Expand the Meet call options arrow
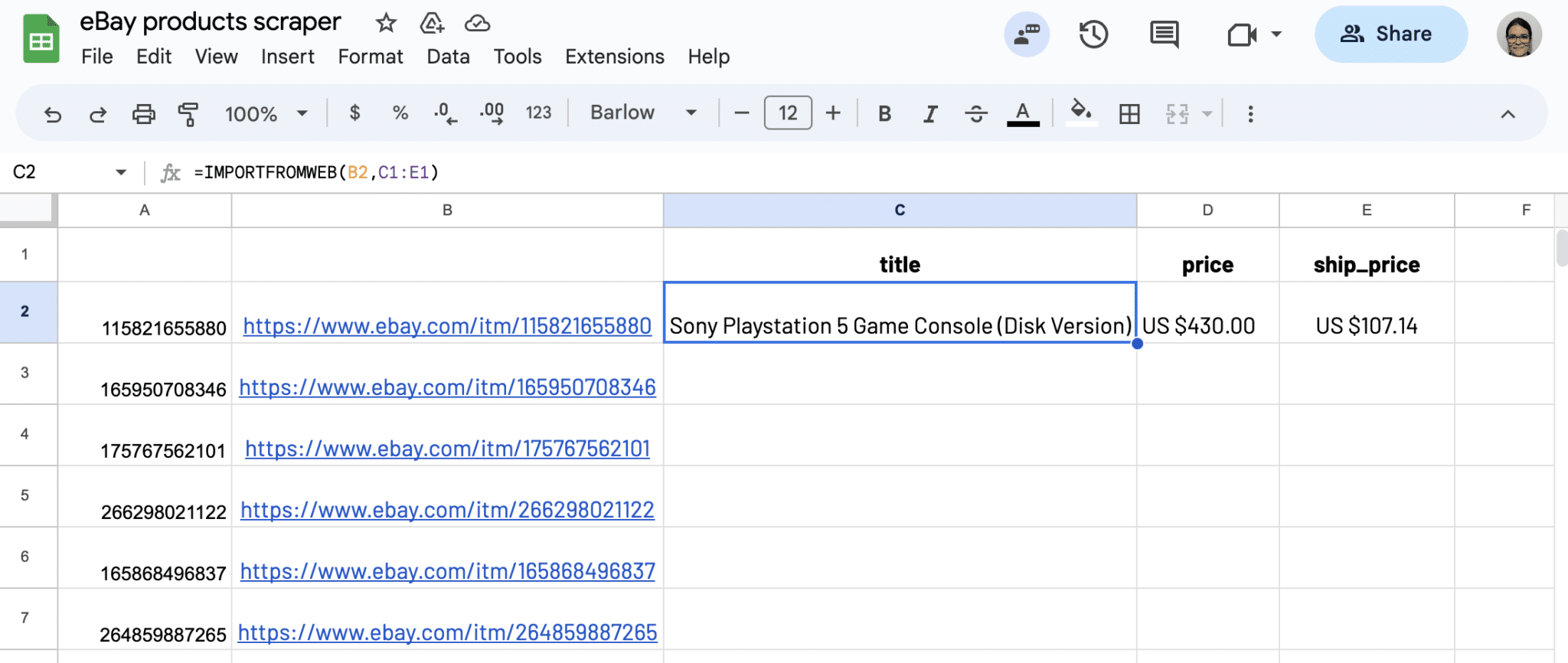 [1276, 34]
